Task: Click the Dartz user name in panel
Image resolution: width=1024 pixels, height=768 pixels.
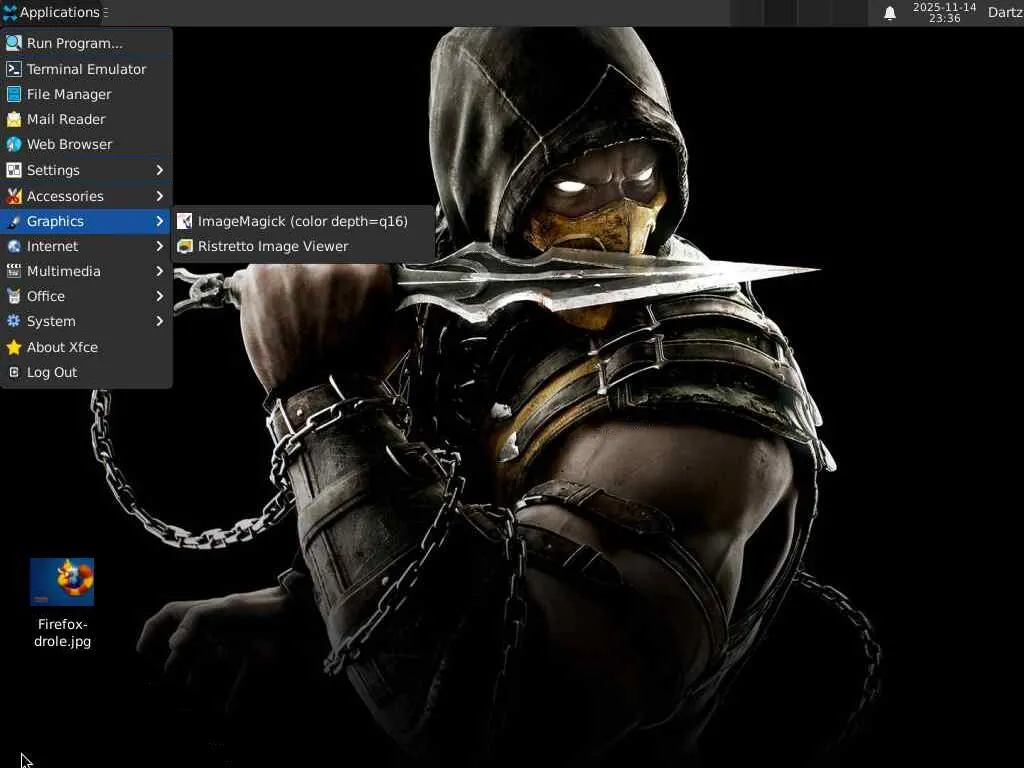Action: pos(1005,12)
